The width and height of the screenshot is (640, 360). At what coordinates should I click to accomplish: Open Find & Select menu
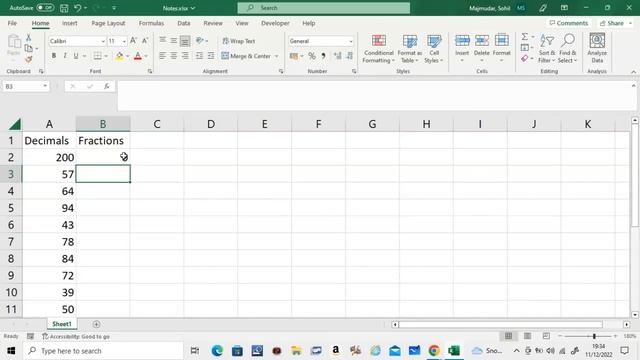point(568,49)
